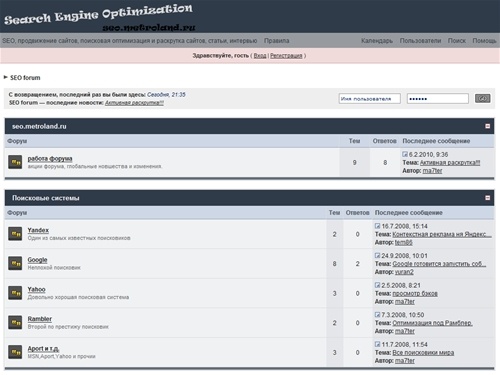Open topic Оптимизация под Рамблер
The width and height of the screenshot is (500, 375).
[433, 323]
